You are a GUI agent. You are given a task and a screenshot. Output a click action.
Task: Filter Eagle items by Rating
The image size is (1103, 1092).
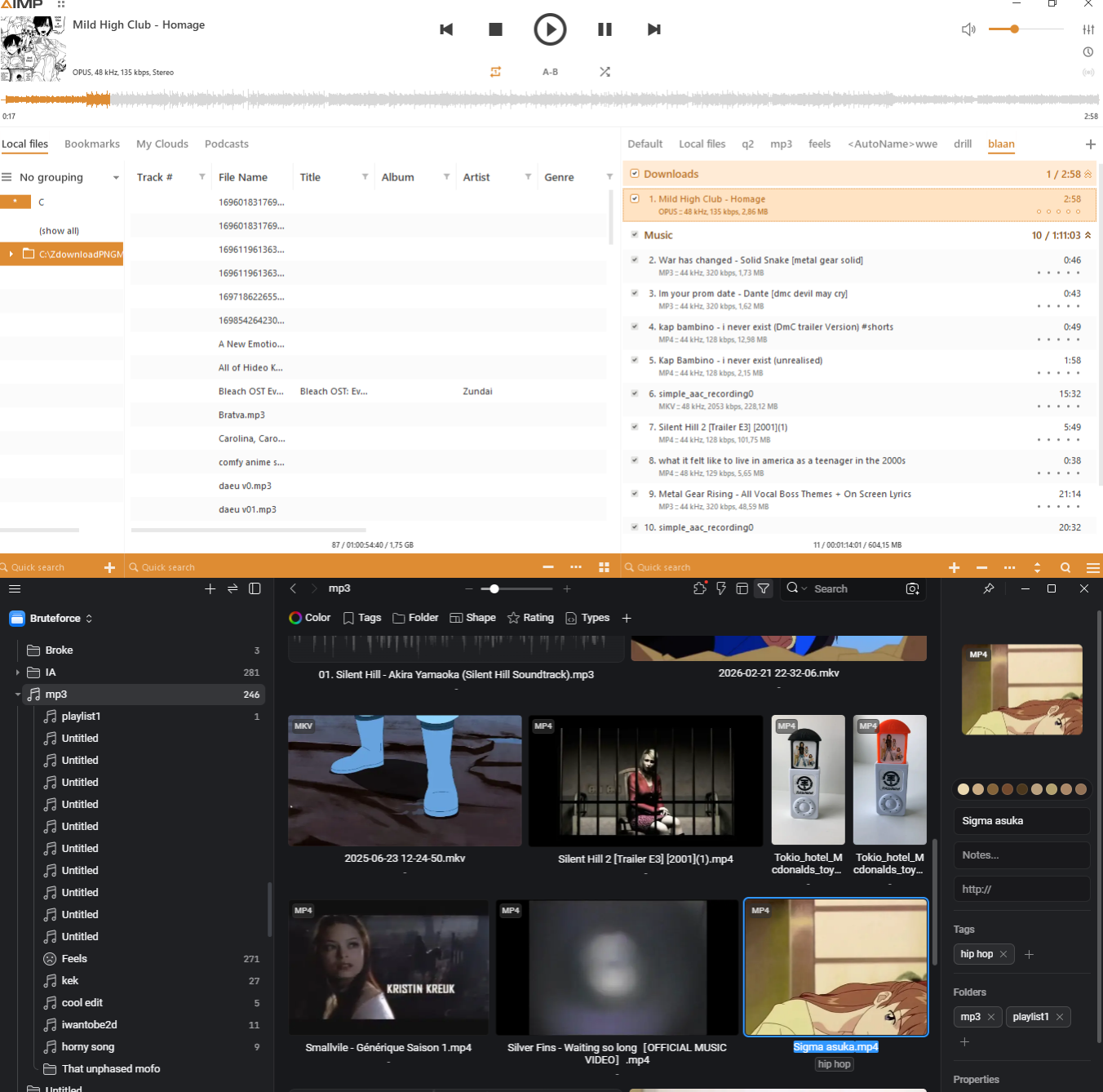pos(530,618)
